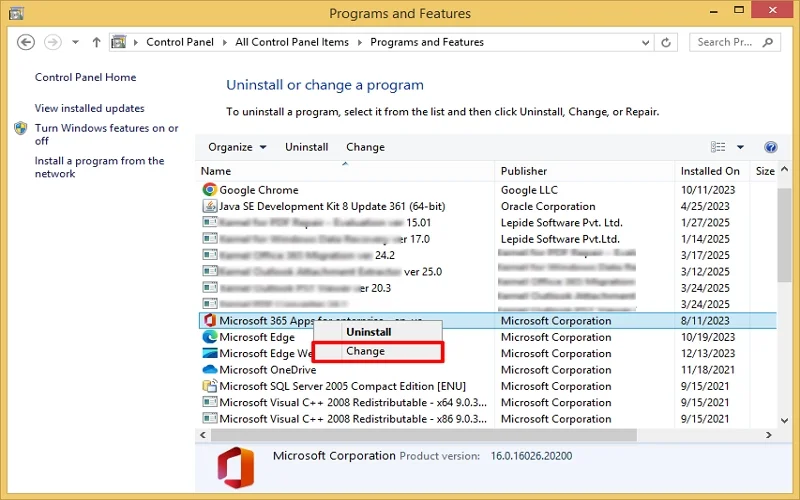Viewport: 800px width, 500px height.
Task: Click the change view icon
Action: pos(718,147)
